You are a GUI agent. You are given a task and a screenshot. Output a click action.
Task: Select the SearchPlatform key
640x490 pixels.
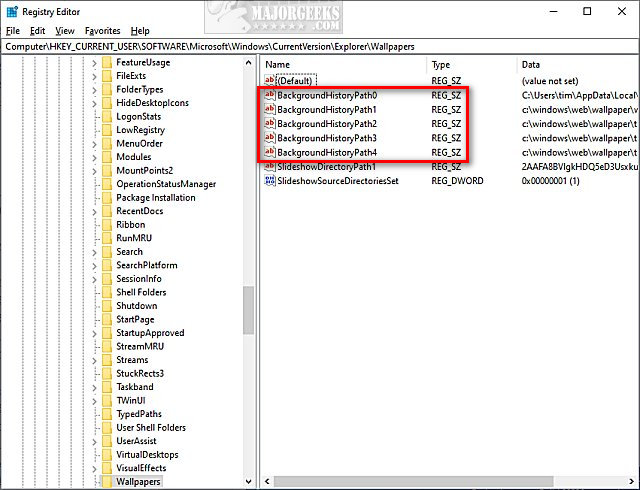coord(147,265)
